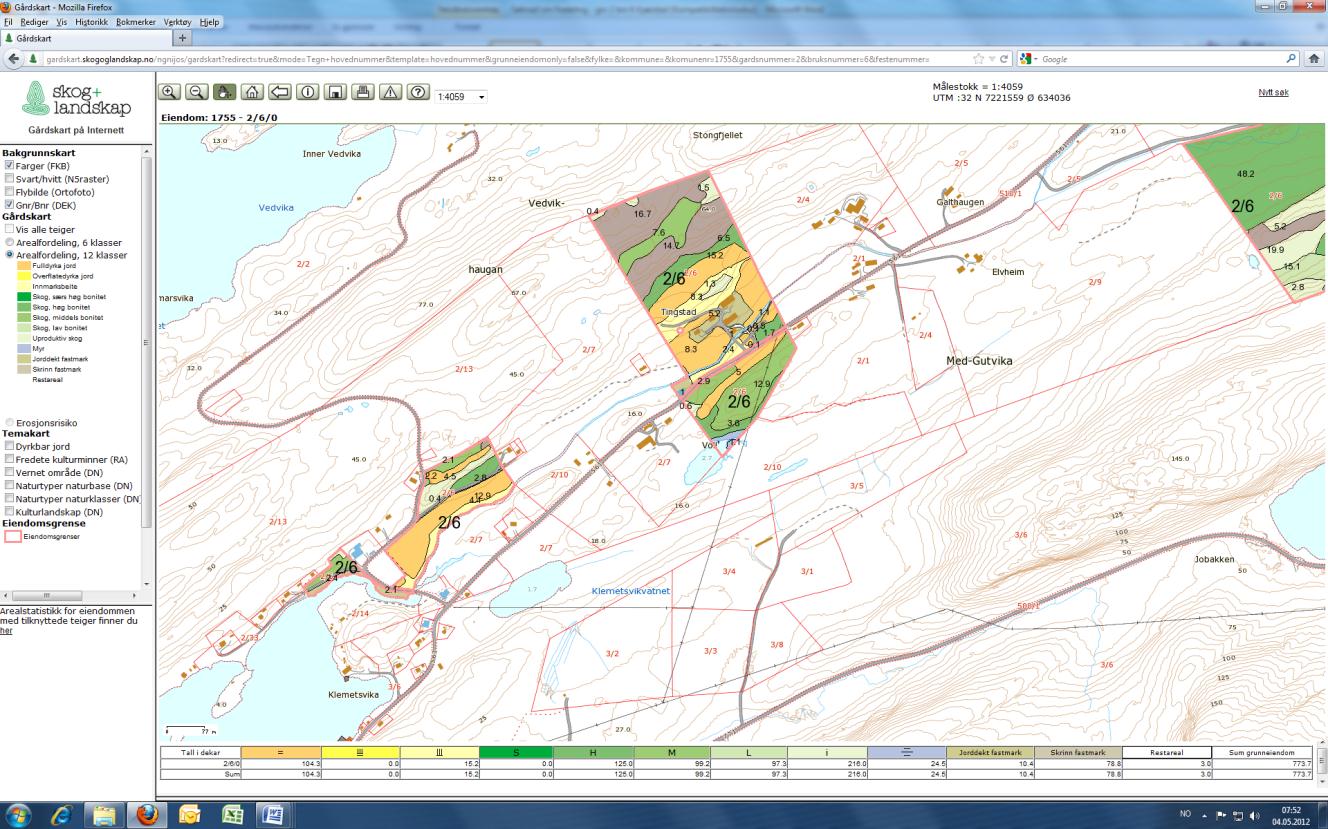Select the zoom out magnifier tool
The width and height of the screenshot is (1328, 829).
point(197,93)
